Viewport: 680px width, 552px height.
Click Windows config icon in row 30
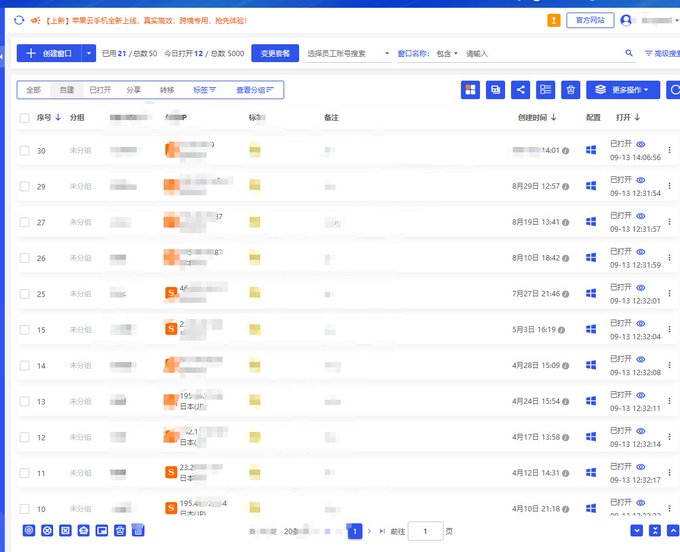point(591,150)
